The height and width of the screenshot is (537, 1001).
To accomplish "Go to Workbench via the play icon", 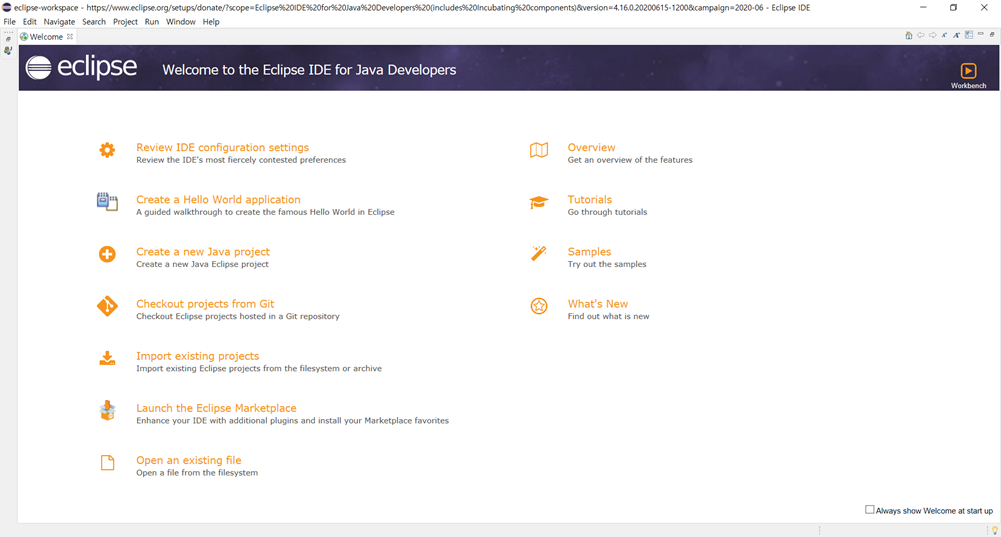I will (968, 71).
